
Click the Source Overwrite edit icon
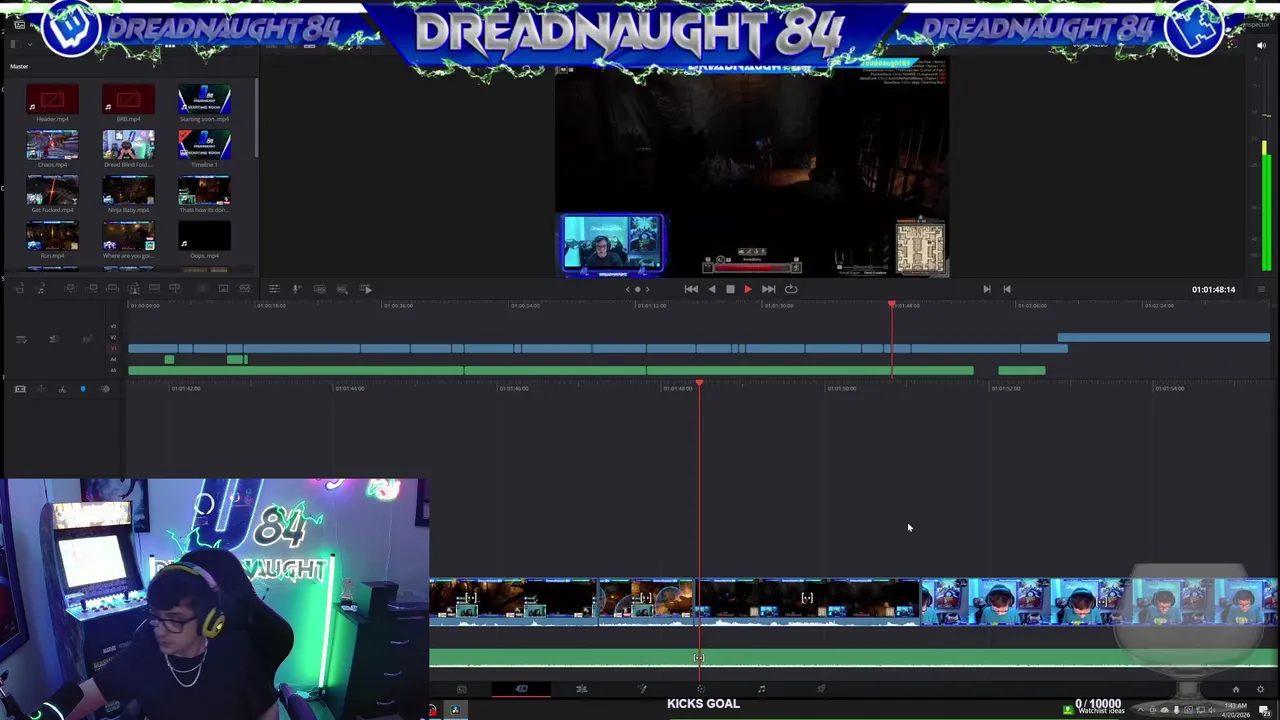click(x=175, y=289)
